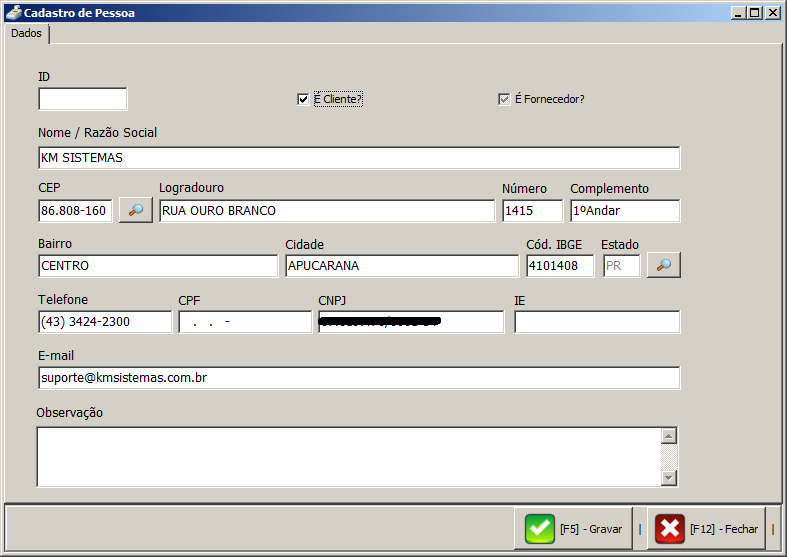
Task: Click the IE input field
Action: pyautogui.click(x=597, y=322)
